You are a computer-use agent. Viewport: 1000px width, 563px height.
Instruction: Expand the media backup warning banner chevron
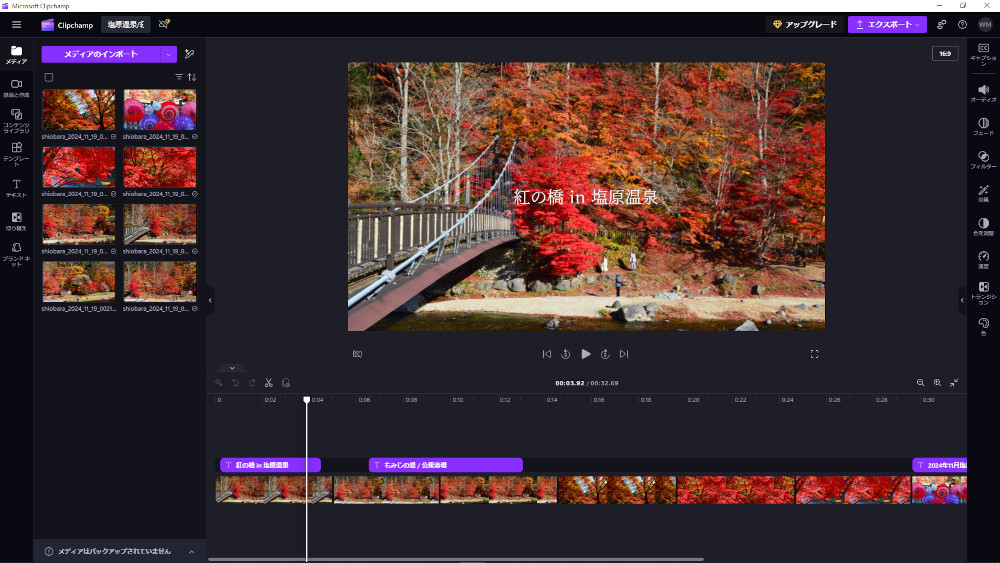(x=191, y=552)
